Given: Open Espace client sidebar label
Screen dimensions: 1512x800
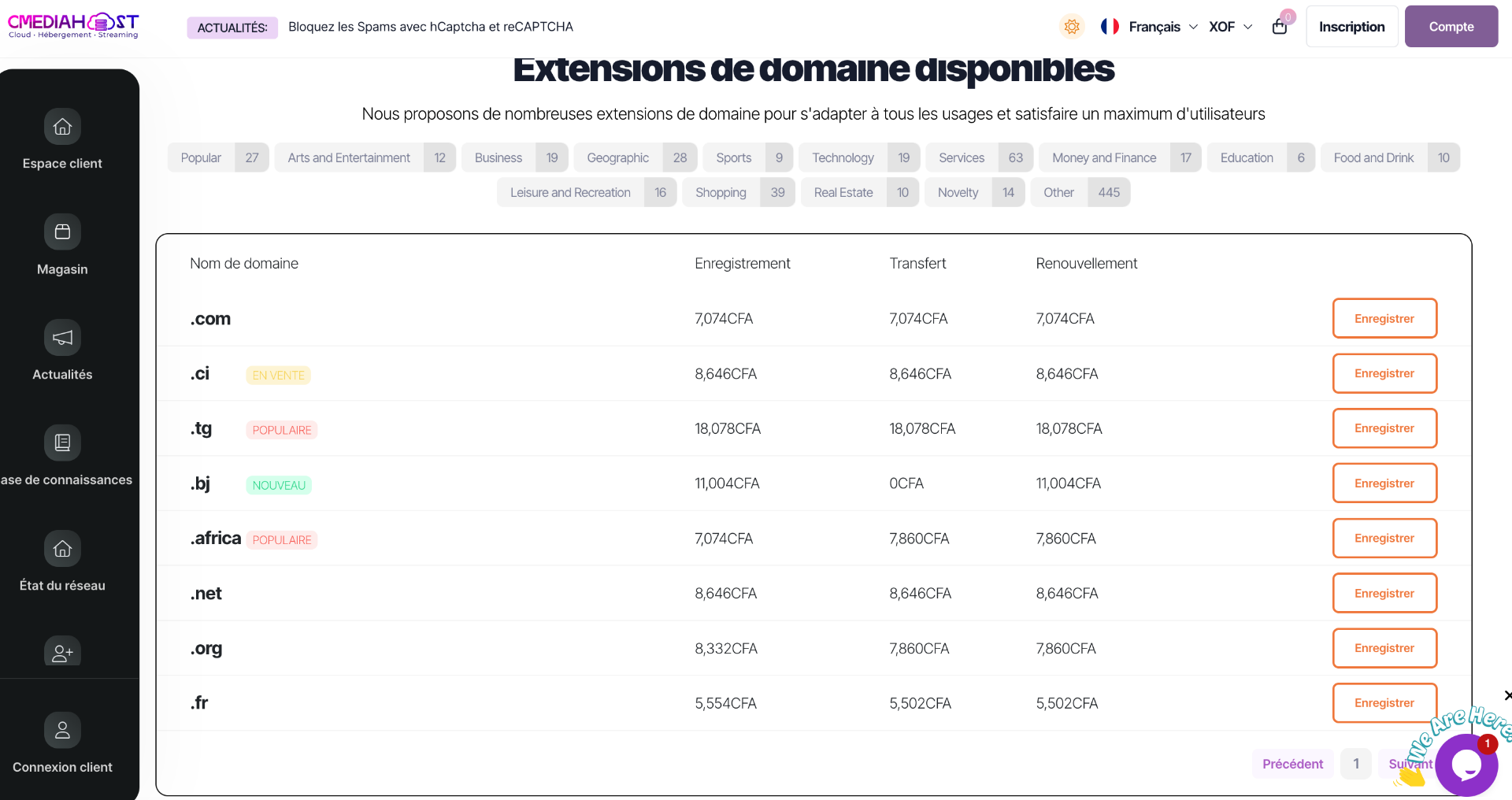Looking at the screenshot, I should click(x=62, y=164).
